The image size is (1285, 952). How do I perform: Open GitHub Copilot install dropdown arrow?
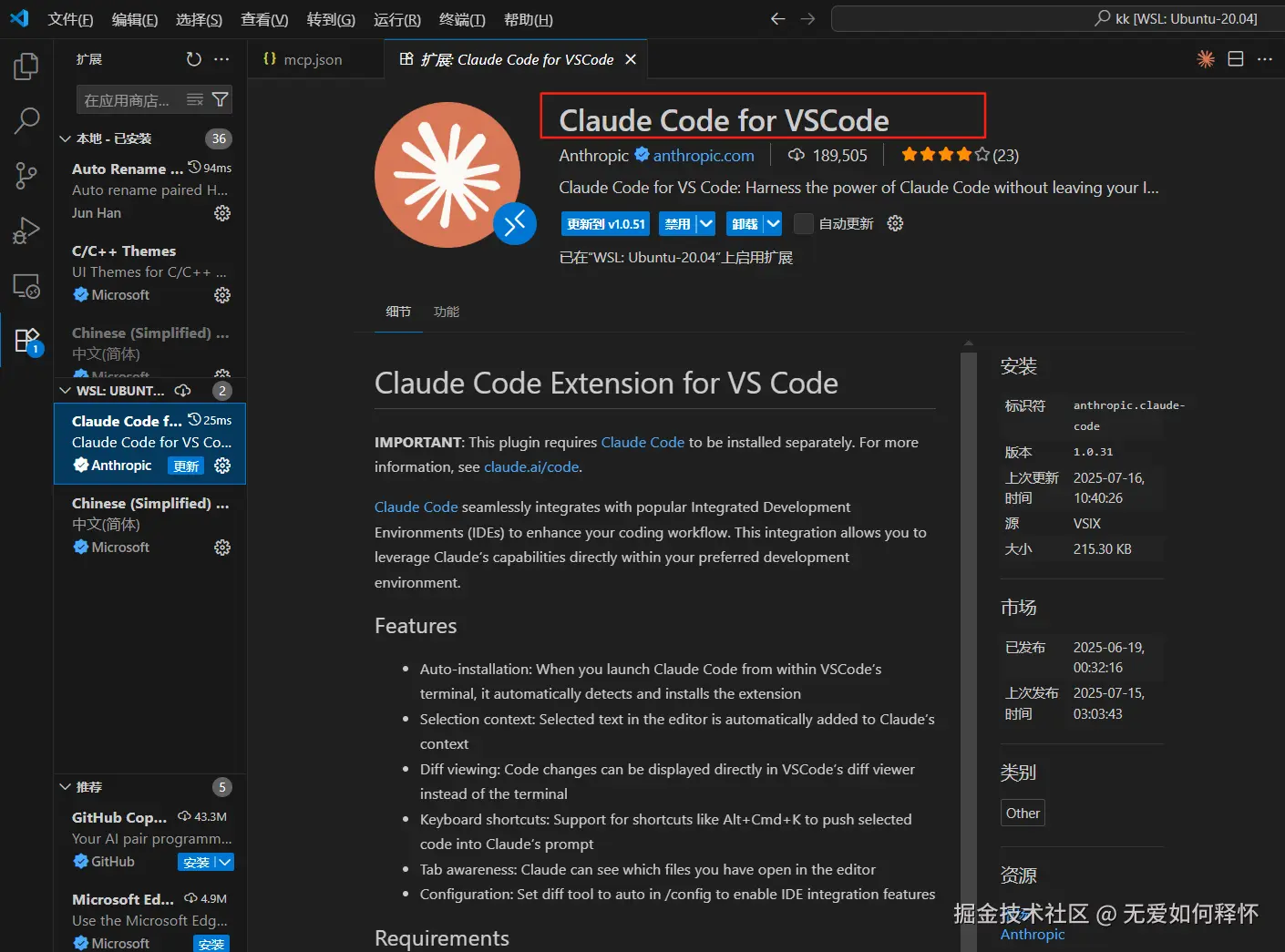[x=226, y=862]
